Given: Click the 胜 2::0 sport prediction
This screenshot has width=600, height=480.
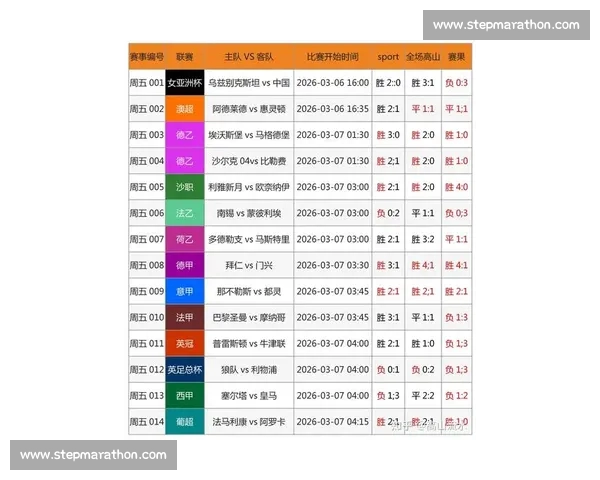Looking at the screenshot, I should pos(388,83).
